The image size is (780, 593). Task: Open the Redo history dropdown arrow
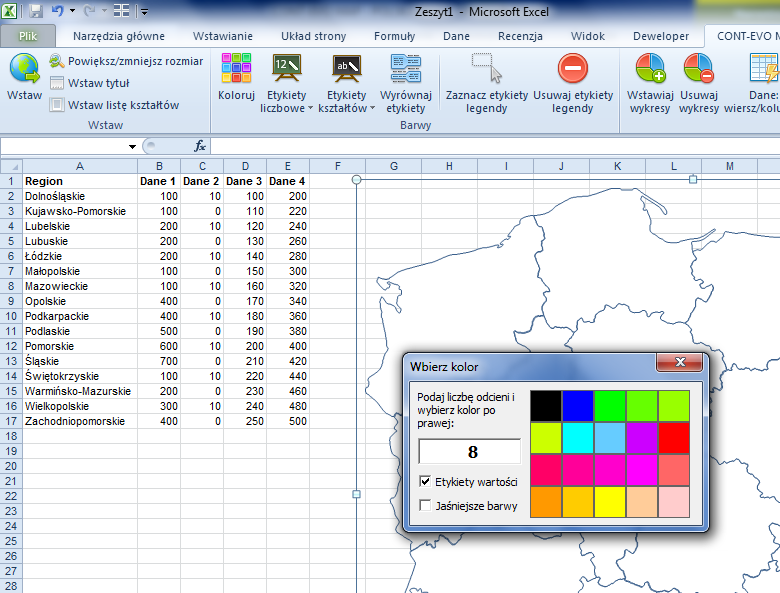[x=104, y=10]
